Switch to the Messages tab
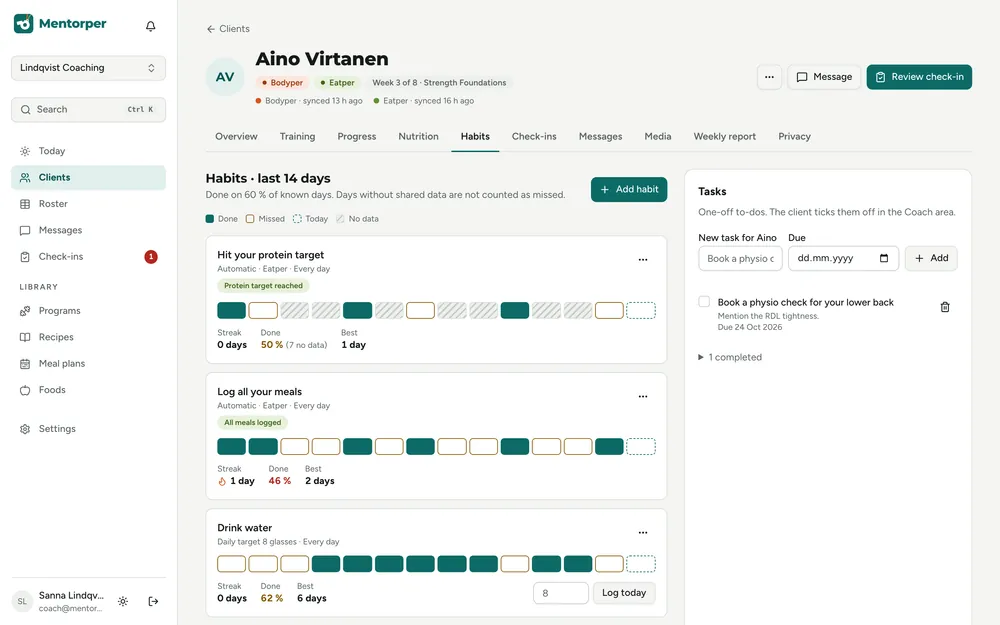This screenshot has height=625, width=1000. [x=600, y=136]
